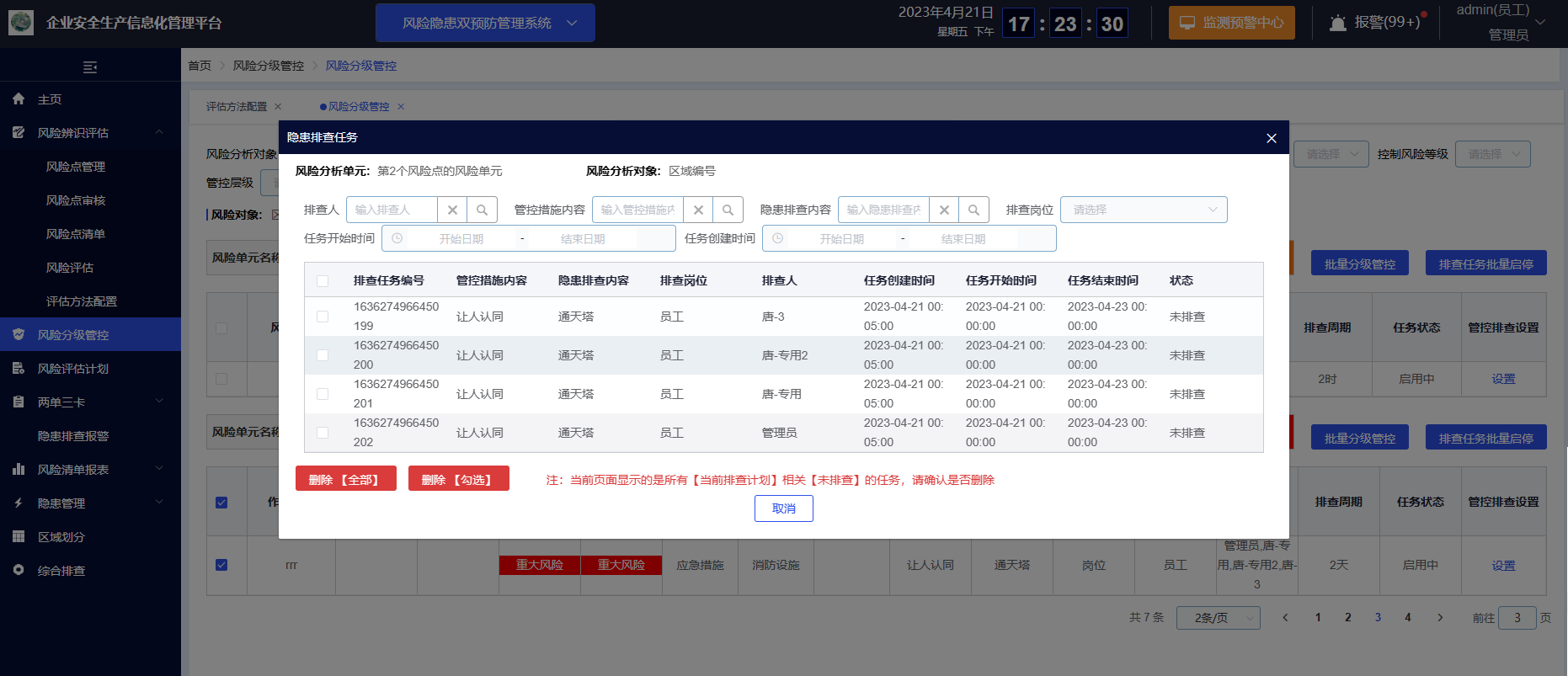Viewport: 1568px width, 676px height.
Task: Click the home icon beside 主页
Action: (x=19, y=99)
